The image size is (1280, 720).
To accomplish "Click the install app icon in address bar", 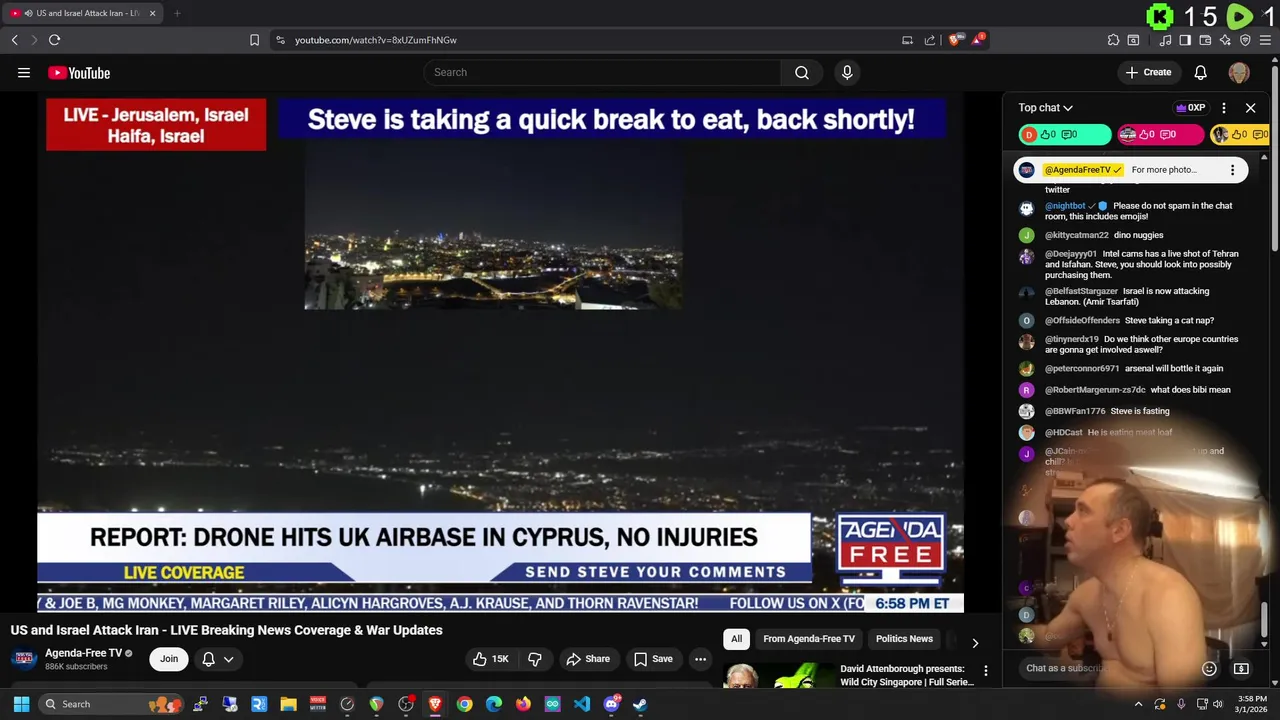I will coord(907,40).
